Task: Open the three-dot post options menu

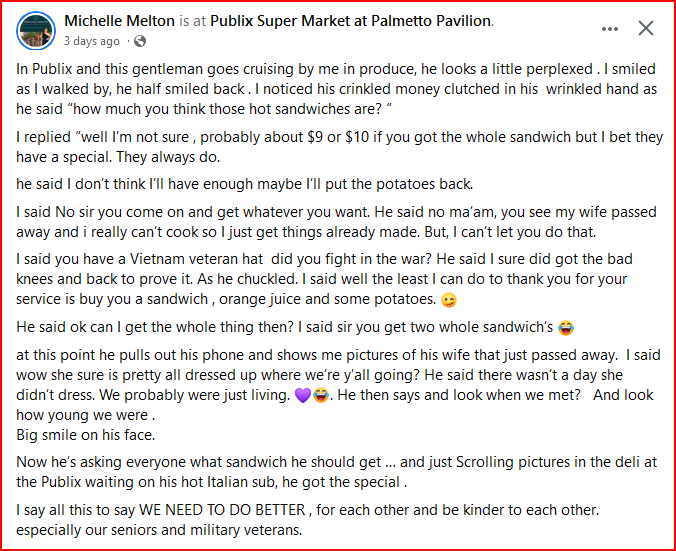Action: click(610, 29)
